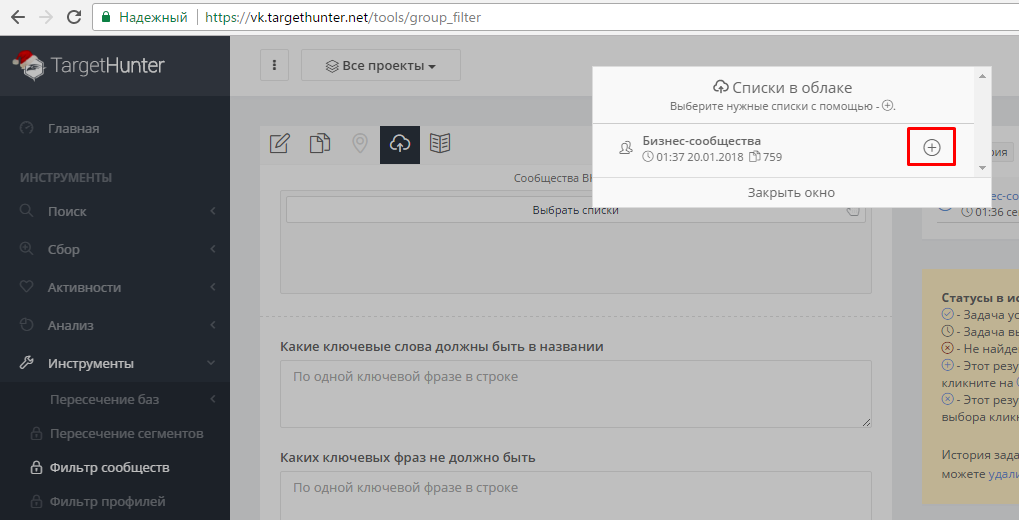Click Закрыть окно to close popup
1019x520 pixels.
click(790, 192)
